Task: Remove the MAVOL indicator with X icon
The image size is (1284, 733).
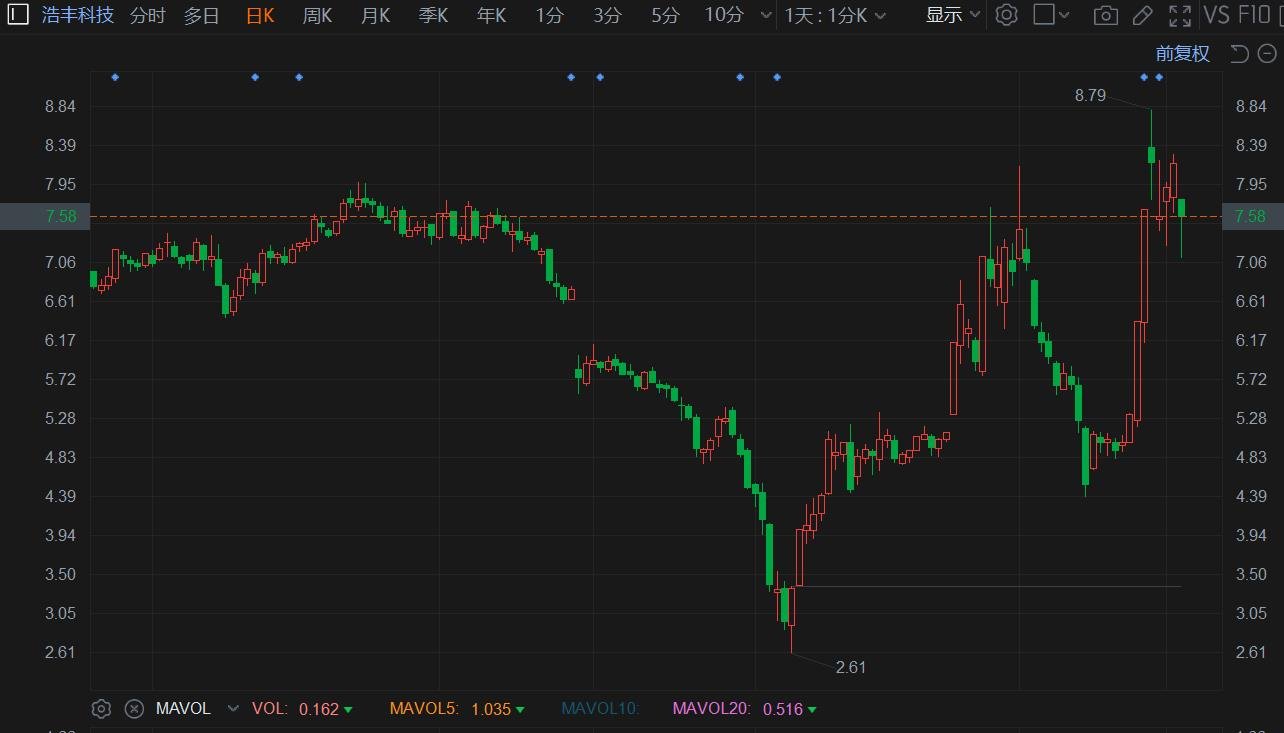Action: (x=134, y=709)
